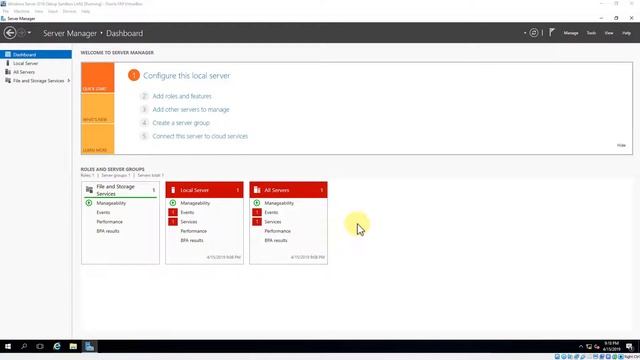Click Connect this server to cloud services
This screenshot has width=640, height=360.
200,136
